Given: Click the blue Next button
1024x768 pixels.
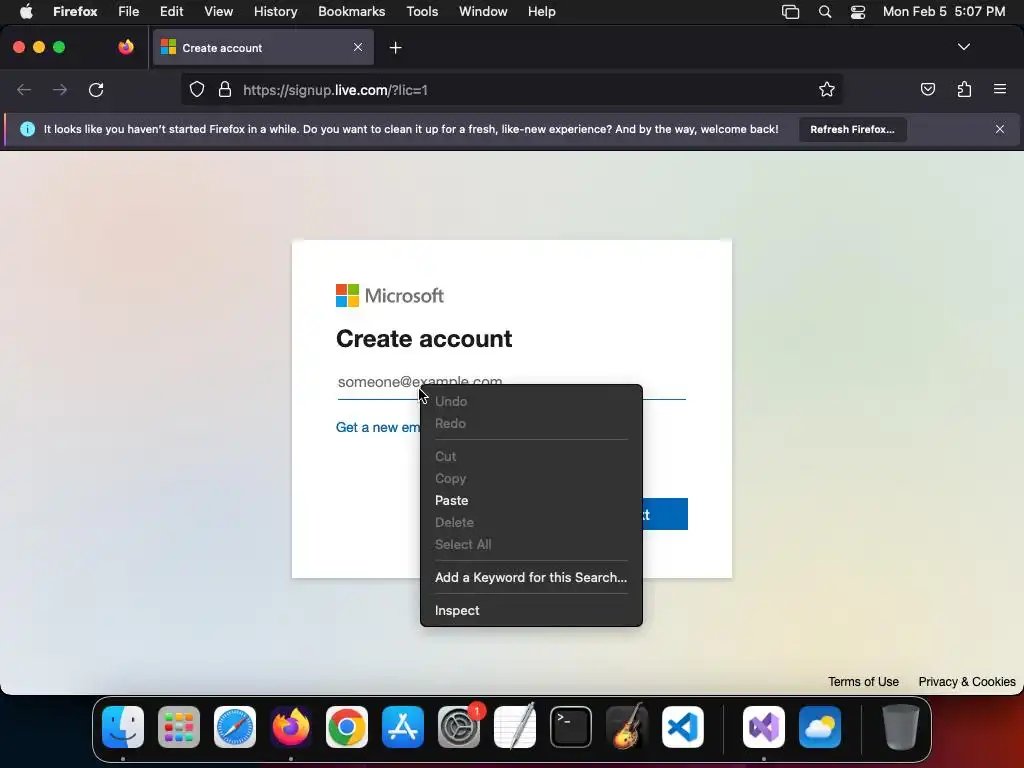Looking at the screenshot, I should click(665, 514).
